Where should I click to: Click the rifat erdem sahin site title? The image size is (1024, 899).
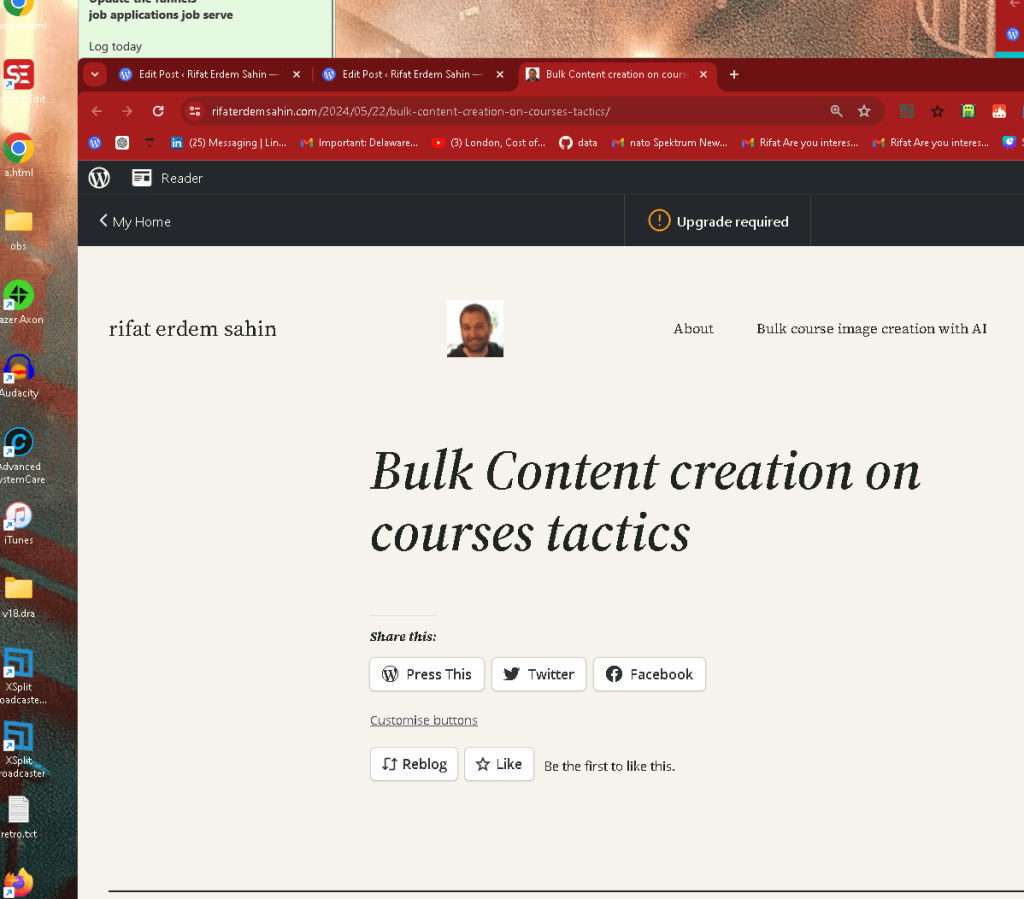(x=193, y=328)
